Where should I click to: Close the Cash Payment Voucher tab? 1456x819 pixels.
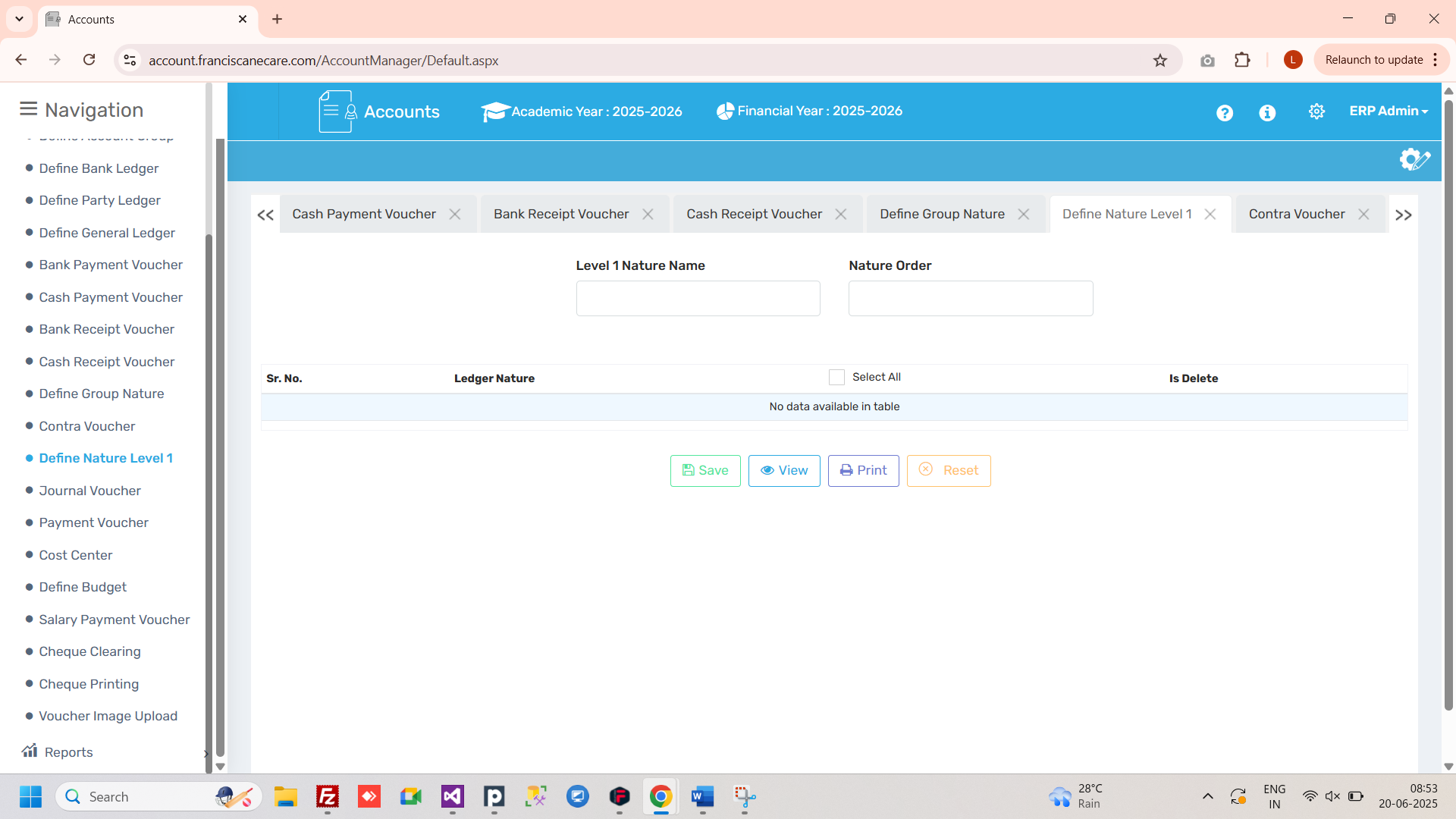point(455,215)
